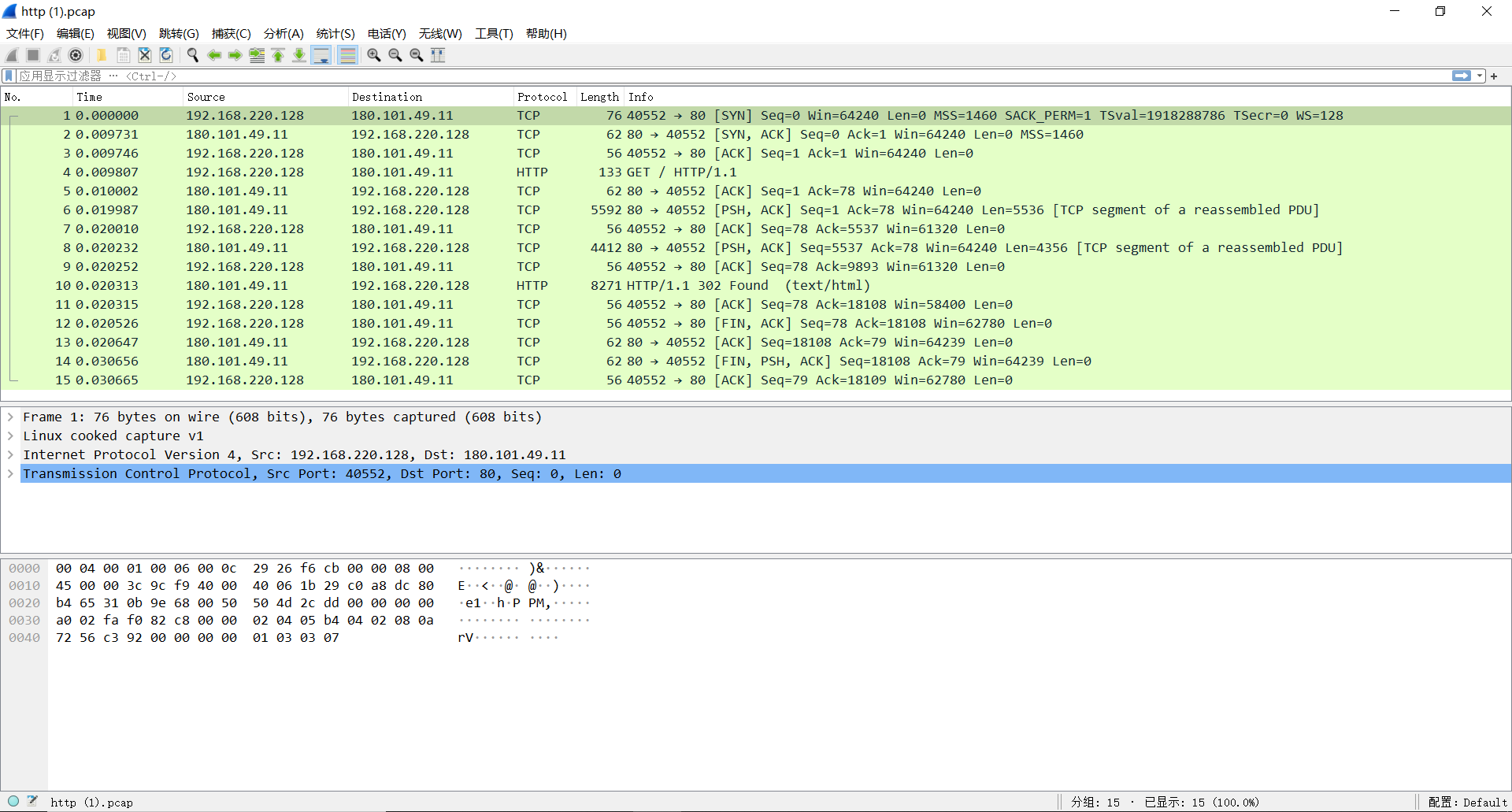Image resolution: width=1512 pixels, height=812 pixels.
Task: Edit capture file properties status icon
Action: coord(32,801)
